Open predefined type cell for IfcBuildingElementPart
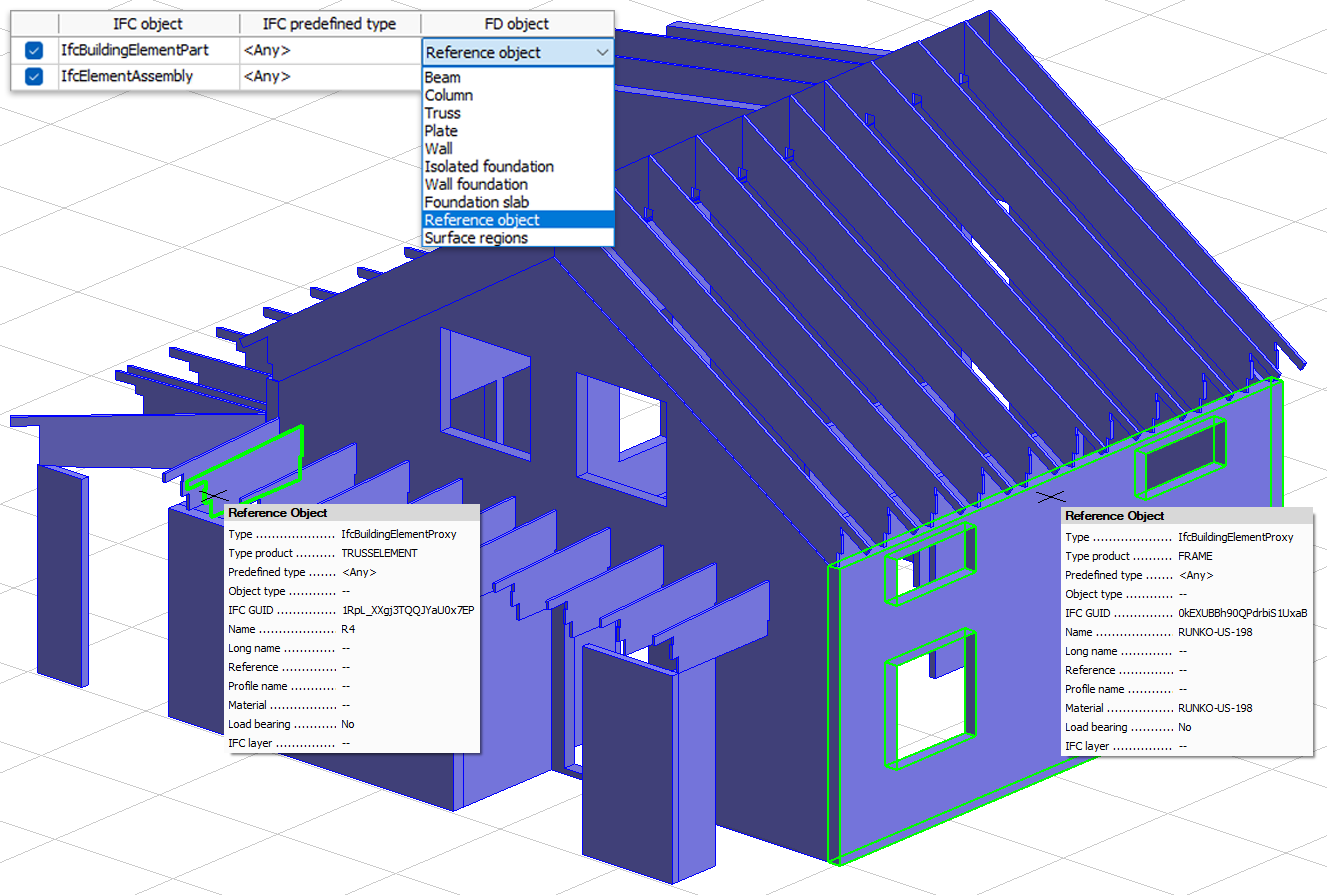Viewport: 1327px width, 895px height. [329, 51]
